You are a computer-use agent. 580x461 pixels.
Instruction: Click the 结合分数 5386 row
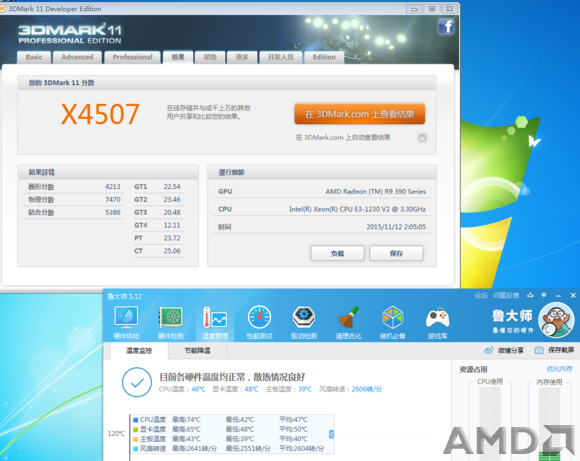tap(74, 212)
